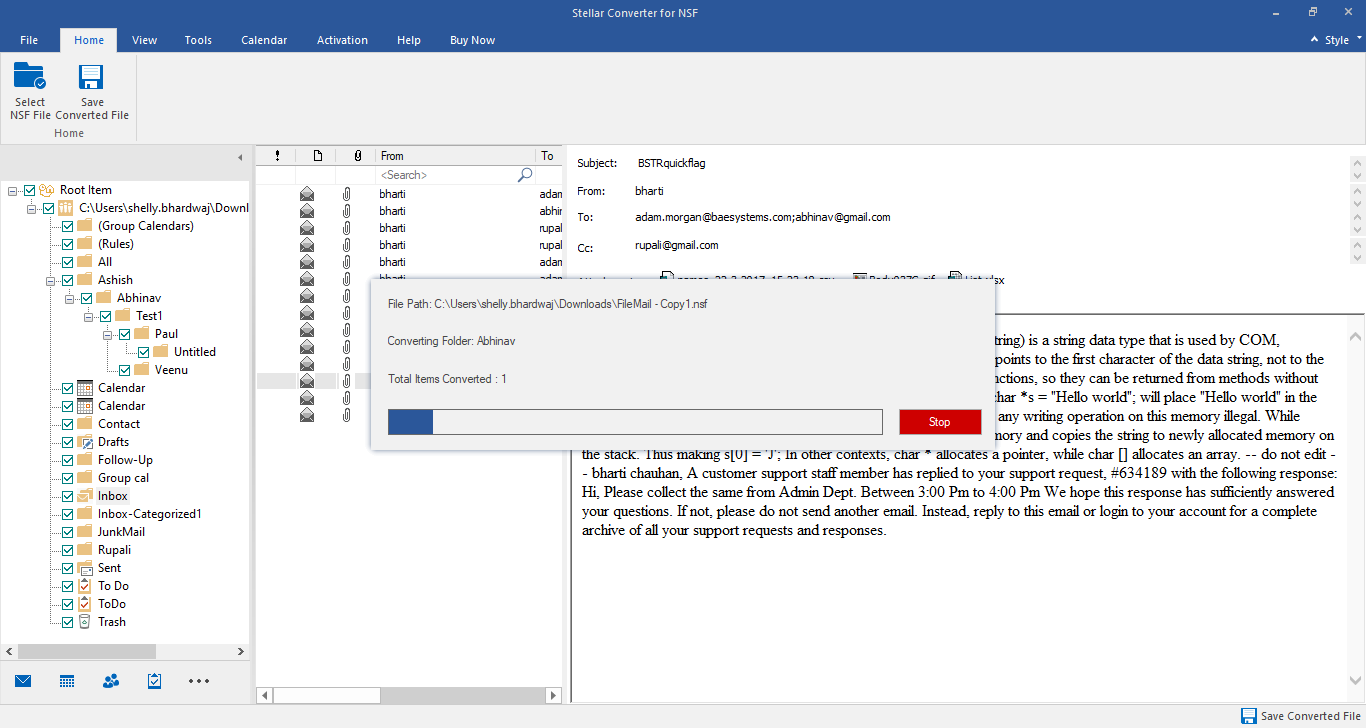The image size is (1366, 728).
Task: Stop the conversion with the Stop button
Action: [939, 422]
